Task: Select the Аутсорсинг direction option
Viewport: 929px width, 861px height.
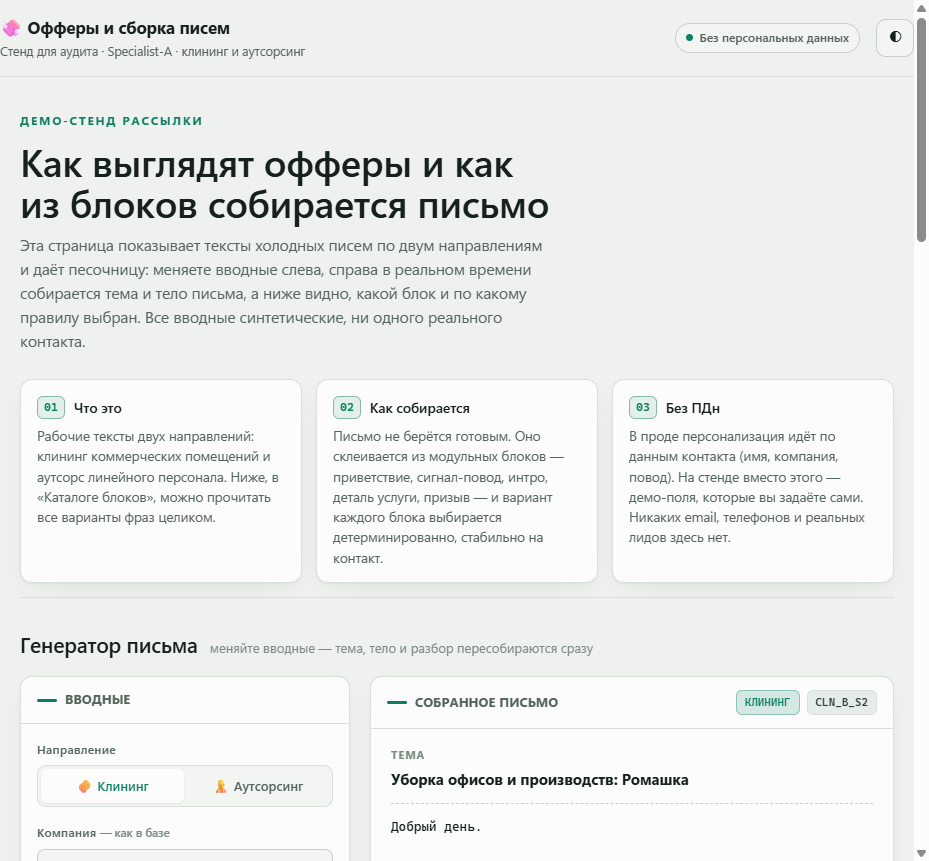Action: tap(258, 786)
